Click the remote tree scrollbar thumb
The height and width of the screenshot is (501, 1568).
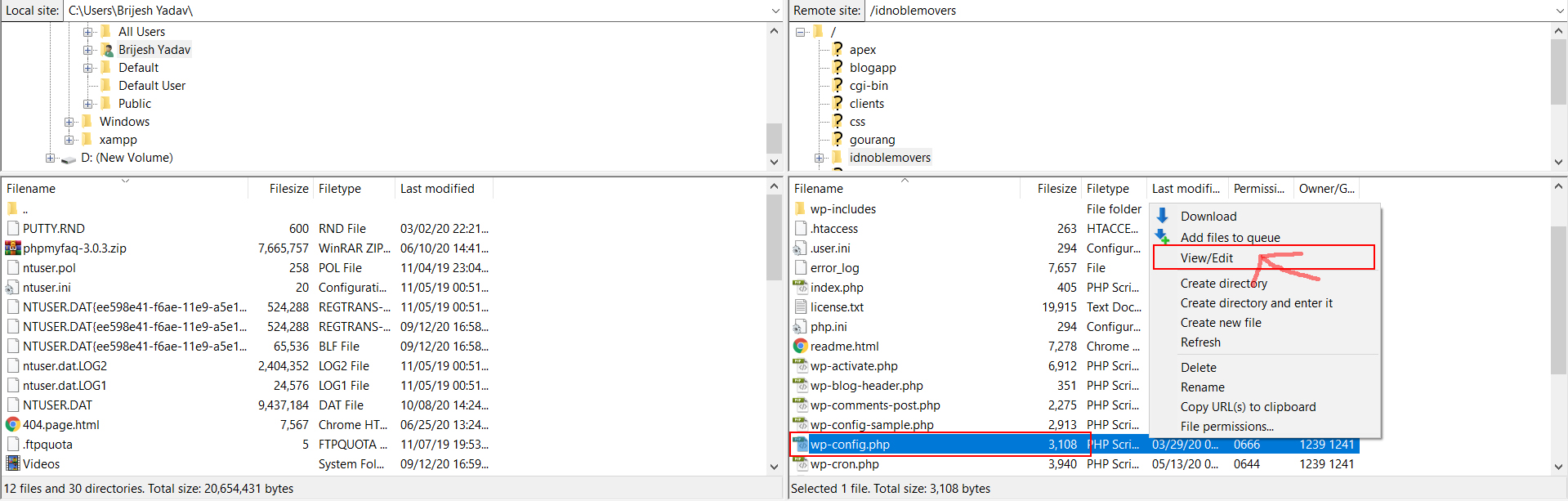tap(1558, 71)
